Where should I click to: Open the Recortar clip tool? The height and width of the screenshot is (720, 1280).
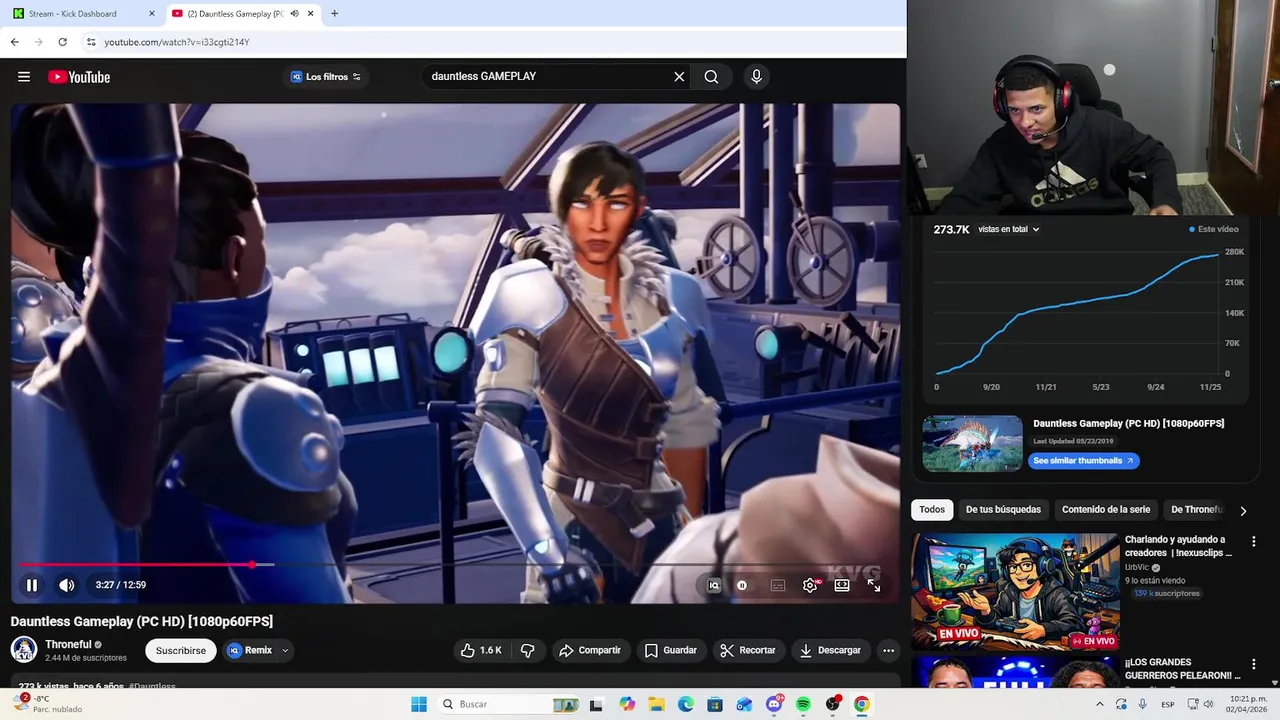click(x=749, y=650)
